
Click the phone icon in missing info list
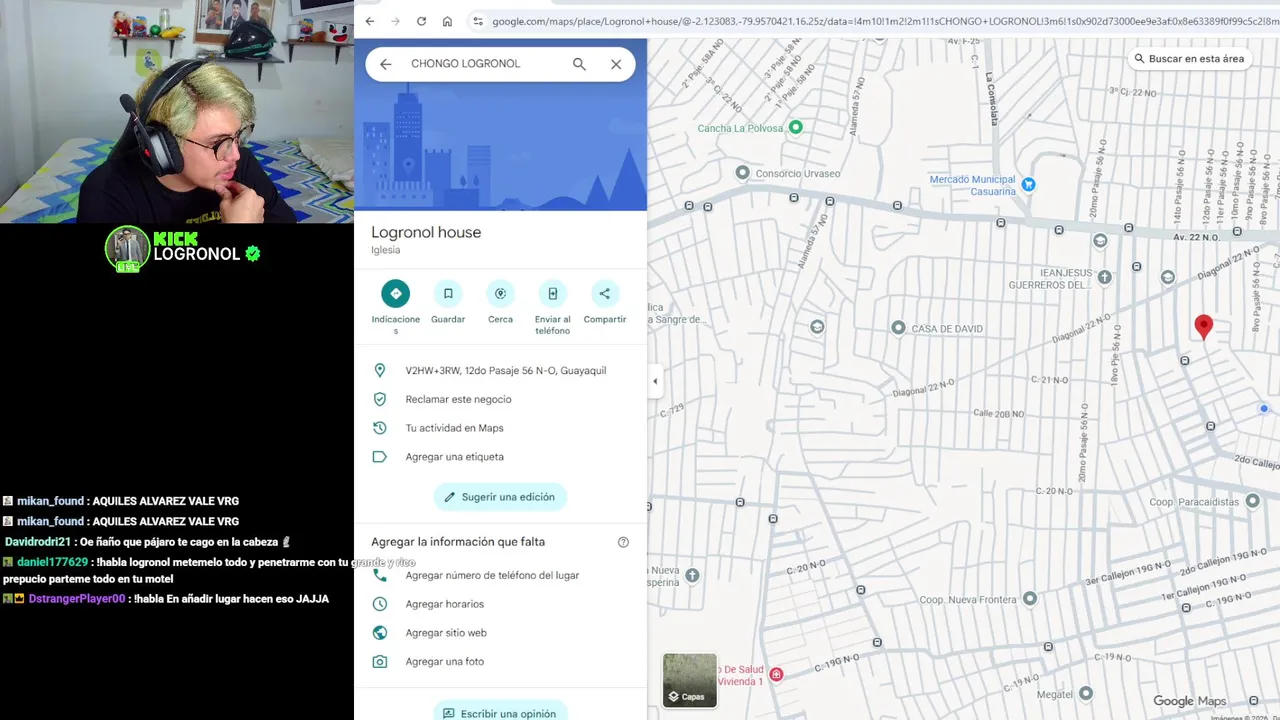379,575
